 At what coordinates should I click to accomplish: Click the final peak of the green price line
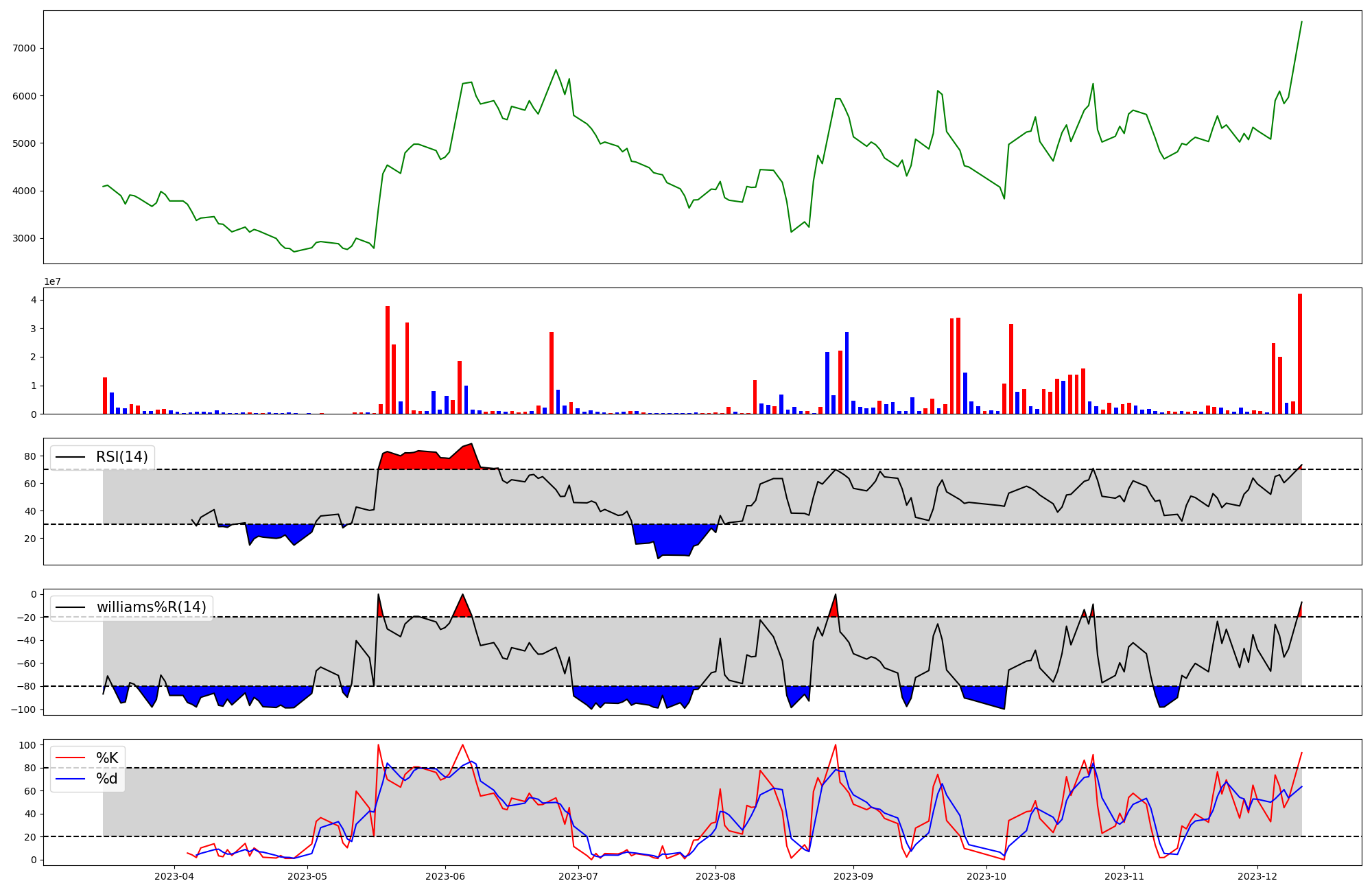coord(1301,22)
